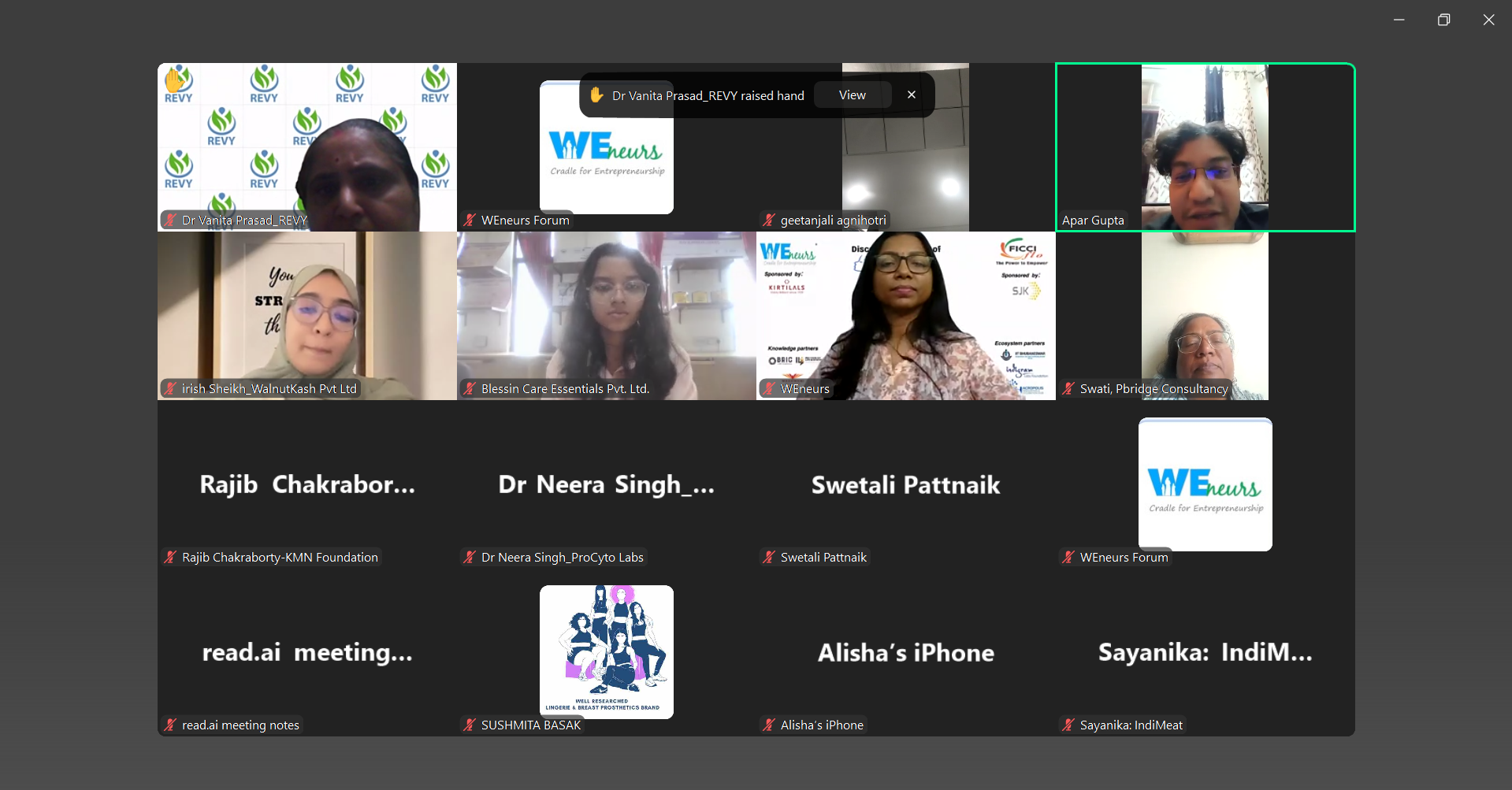Restore down the meeting window
Viewport: 1512px width, 790px height.
[1443, 20]
